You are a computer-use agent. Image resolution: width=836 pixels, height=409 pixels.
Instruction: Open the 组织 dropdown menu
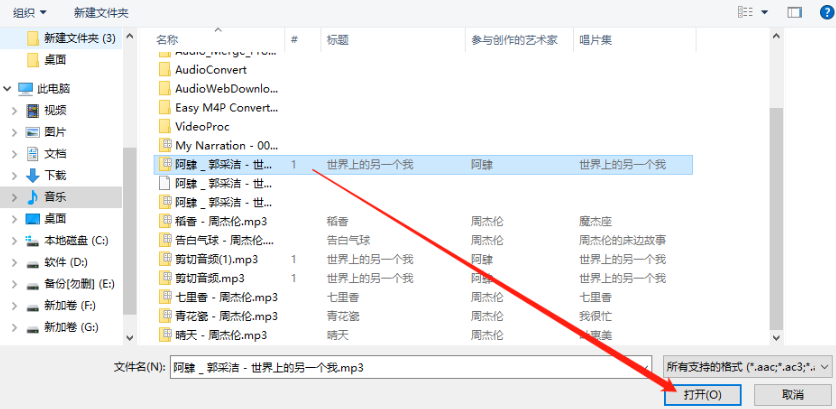(30, 12)
